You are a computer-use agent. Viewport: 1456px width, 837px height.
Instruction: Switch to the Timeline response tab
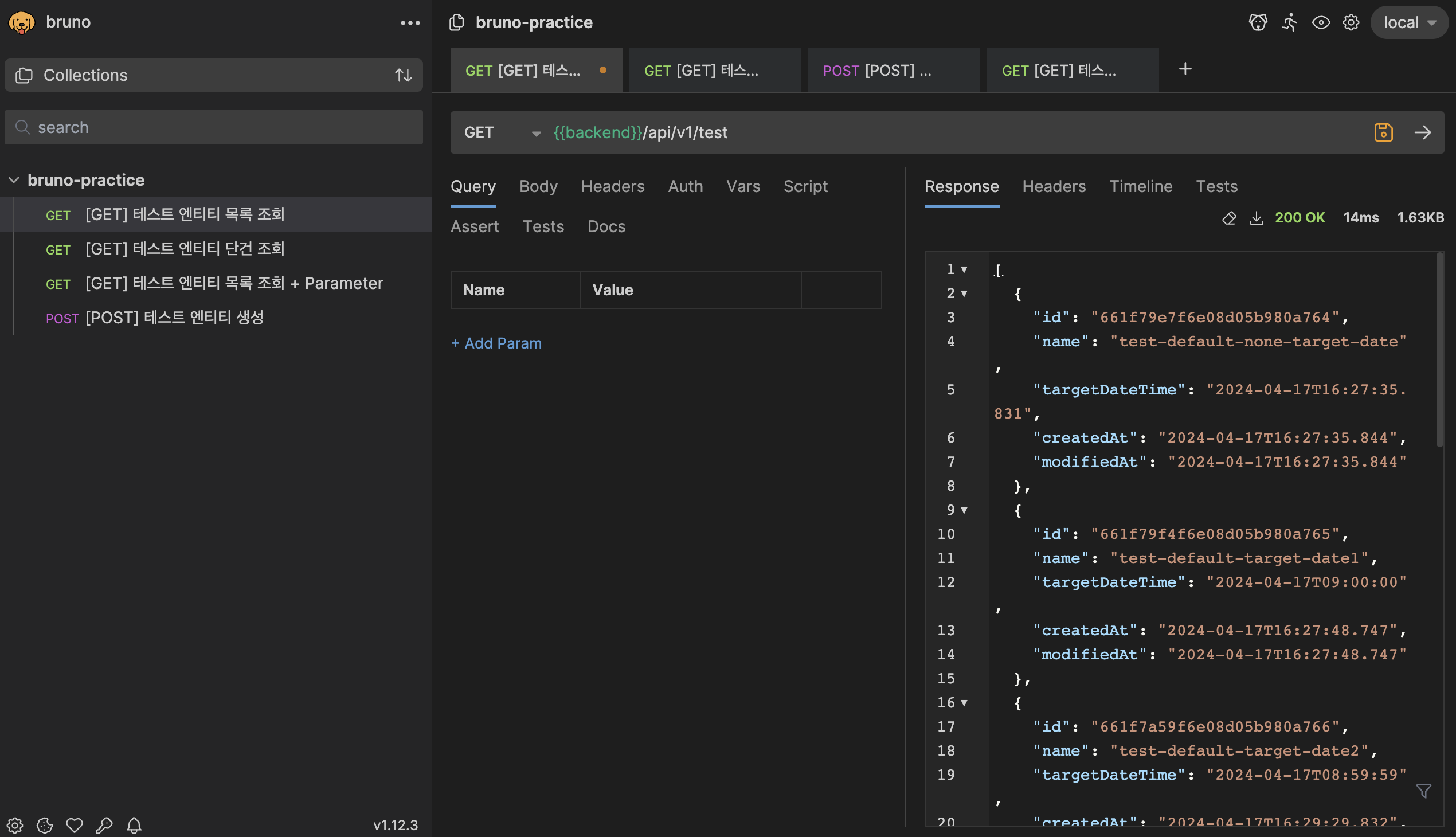point(1140,186)
